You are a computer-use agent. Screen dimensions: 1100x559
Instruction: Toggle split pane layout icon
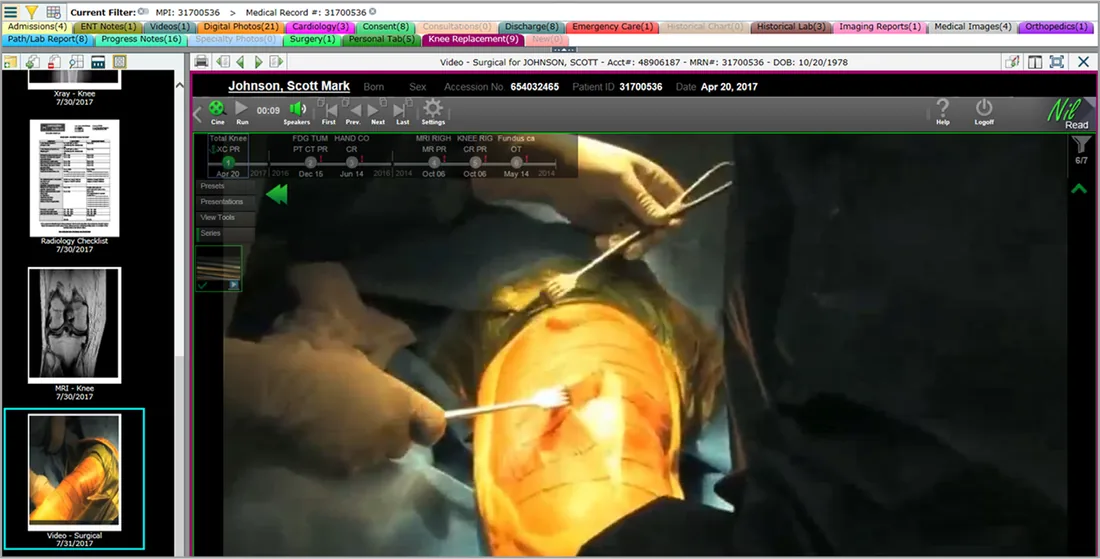[x=1035, y=62]
